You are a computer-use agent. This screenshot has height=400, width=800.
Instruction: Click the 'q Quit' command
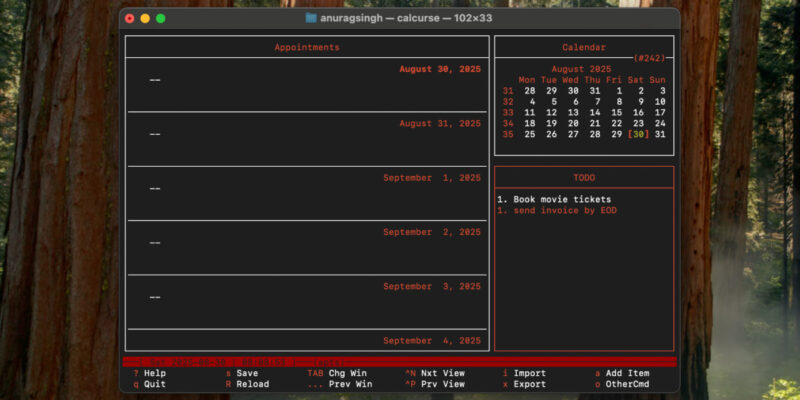149,384
